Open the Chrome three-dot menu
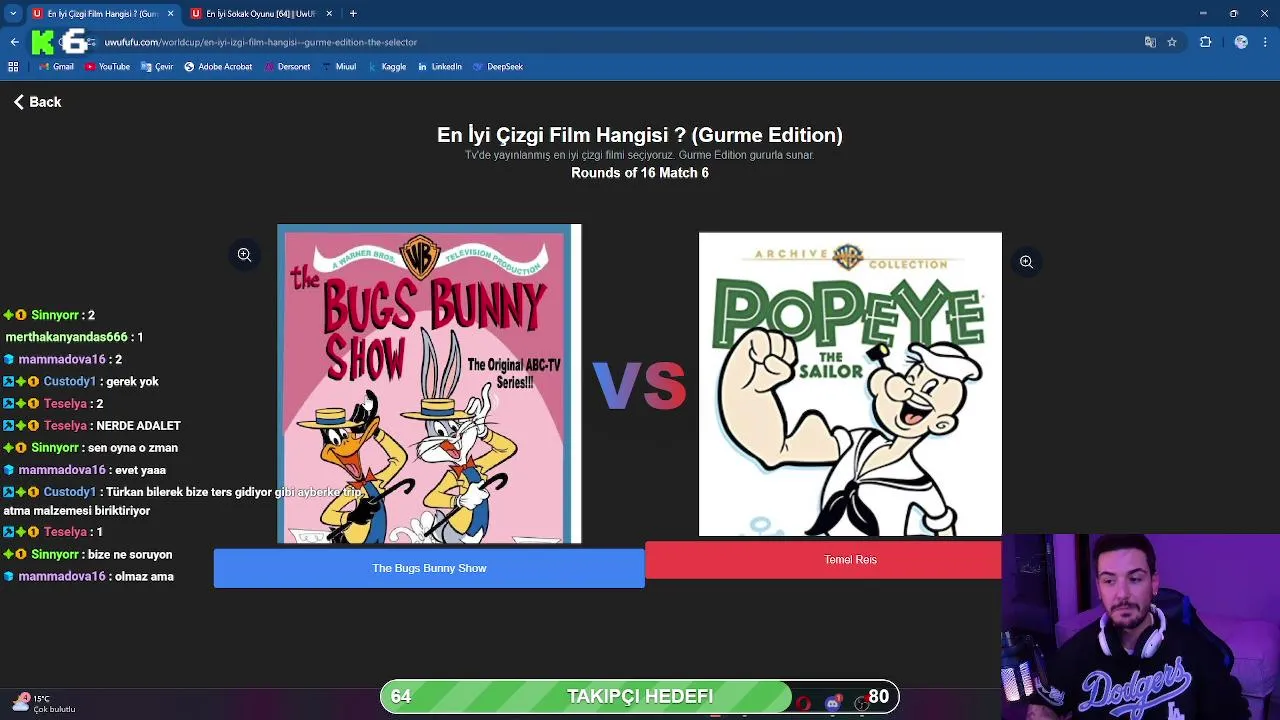 1266,42
